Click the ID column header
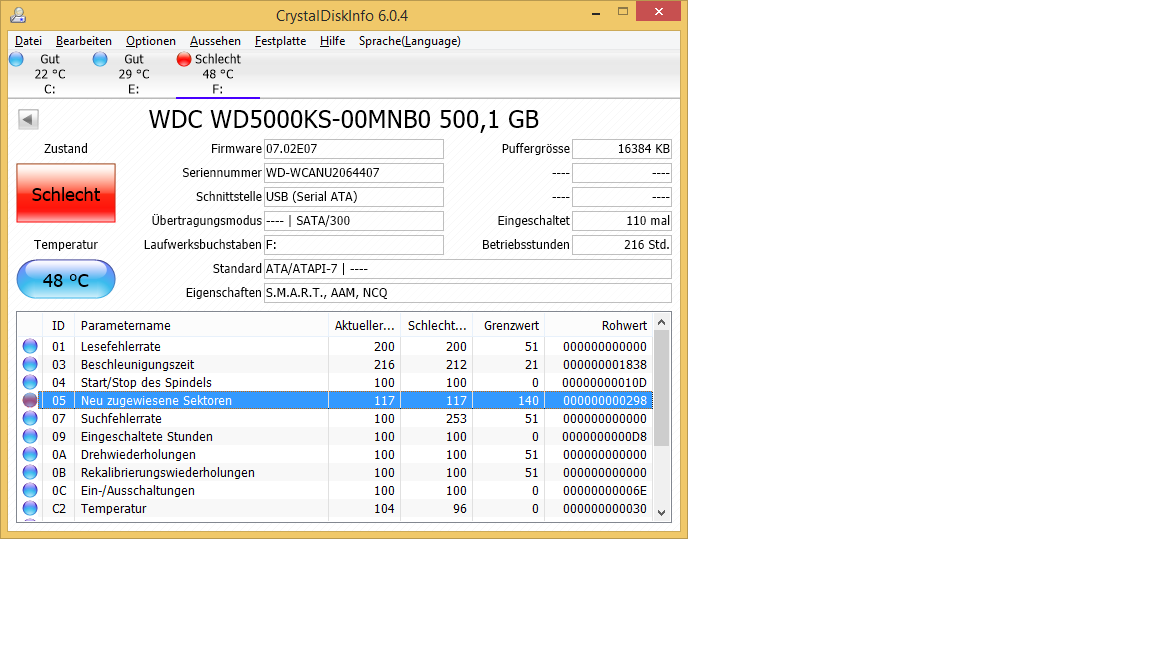 [59, 325]
